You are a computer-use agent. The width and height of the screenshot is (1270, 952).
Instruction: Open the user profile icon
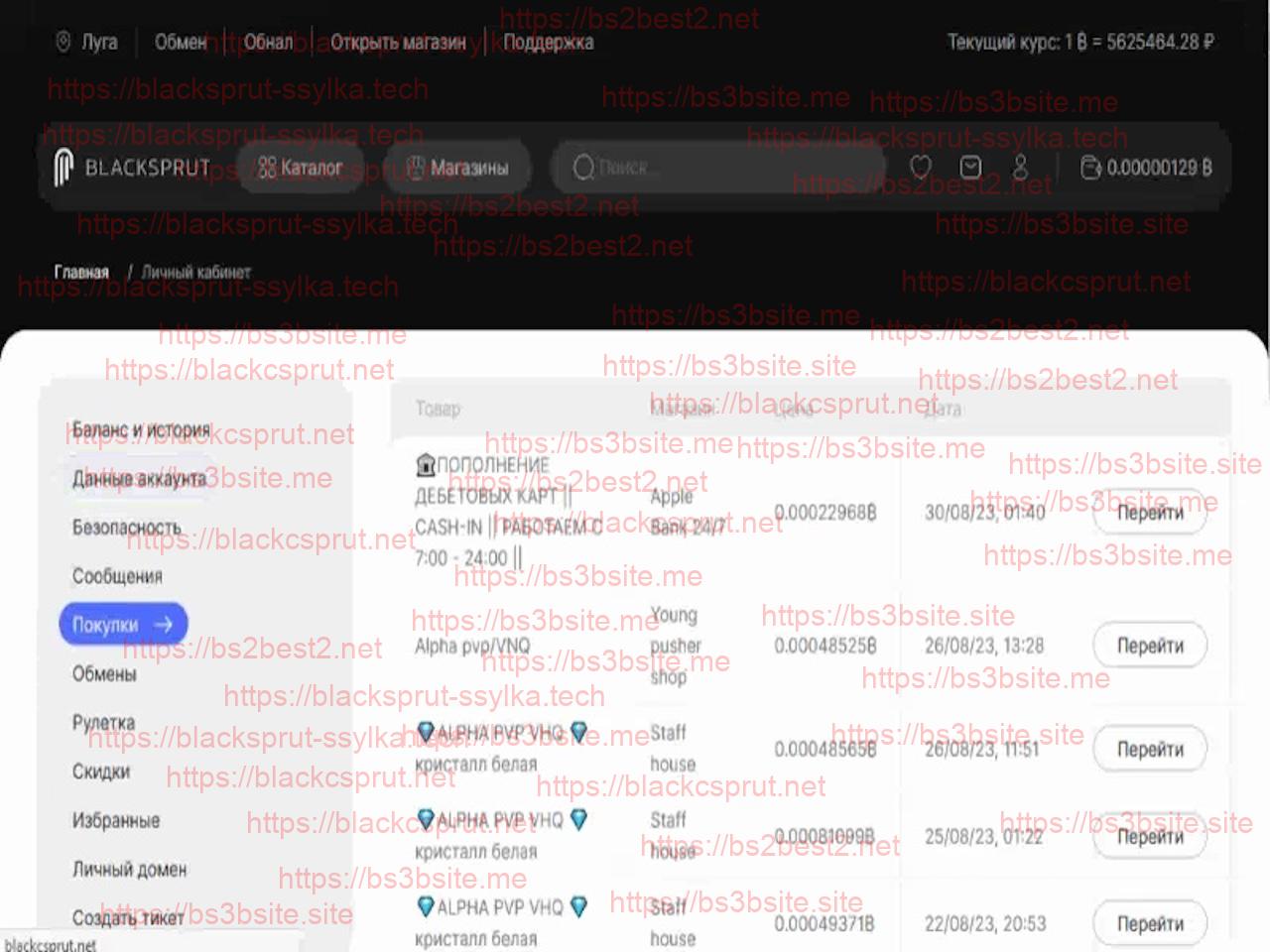pos(1020,168)
